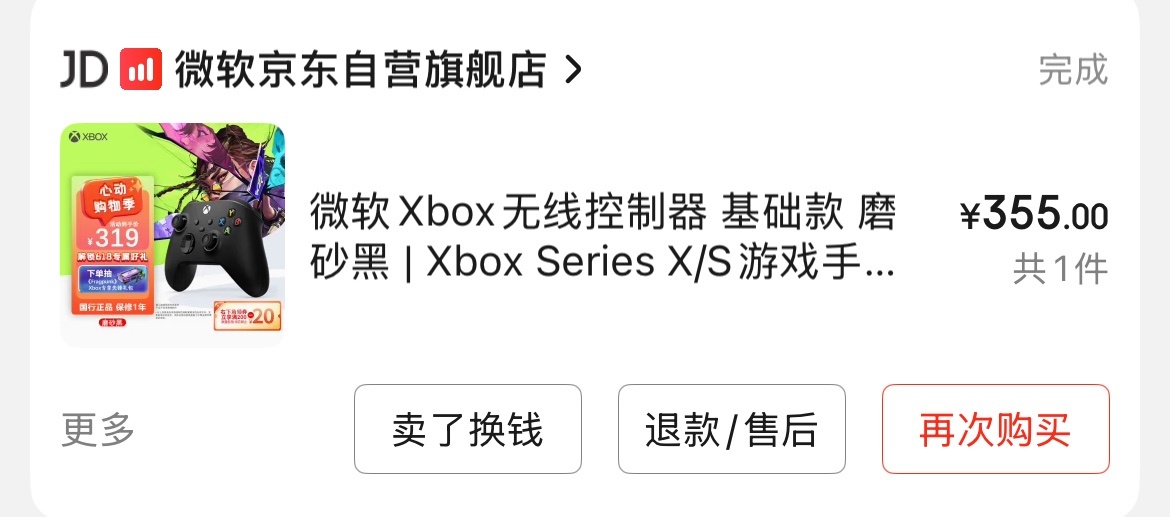1170x517 pixels.
Task: Tap 国行正品 保修1年 label in thumbnail
Action: pos(113,307)
